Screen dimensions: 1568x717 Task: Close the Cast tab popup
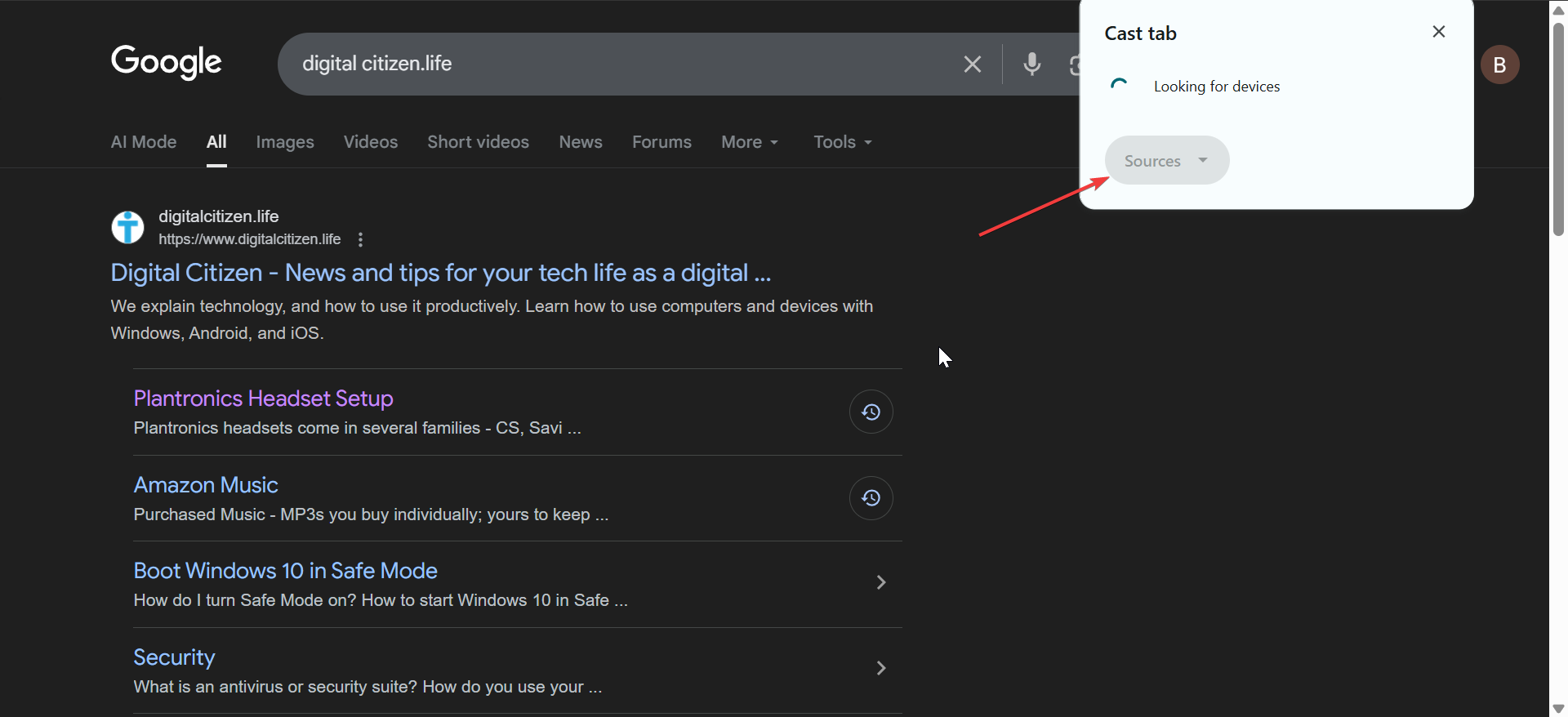point(1438,32)
